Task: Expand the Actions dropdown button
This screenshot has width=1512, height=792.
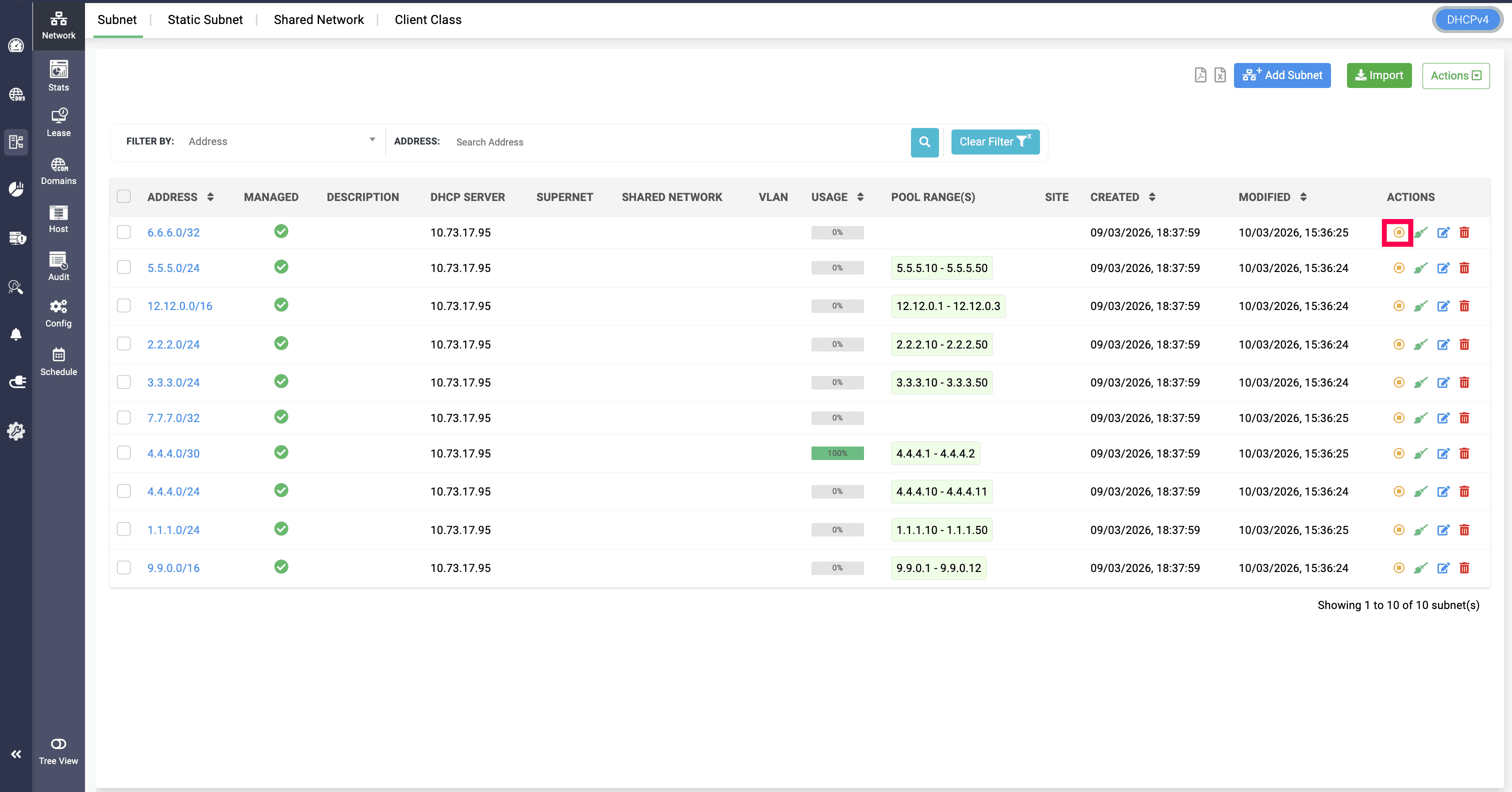Action: pyautogui.click(x=1455, y=75)
